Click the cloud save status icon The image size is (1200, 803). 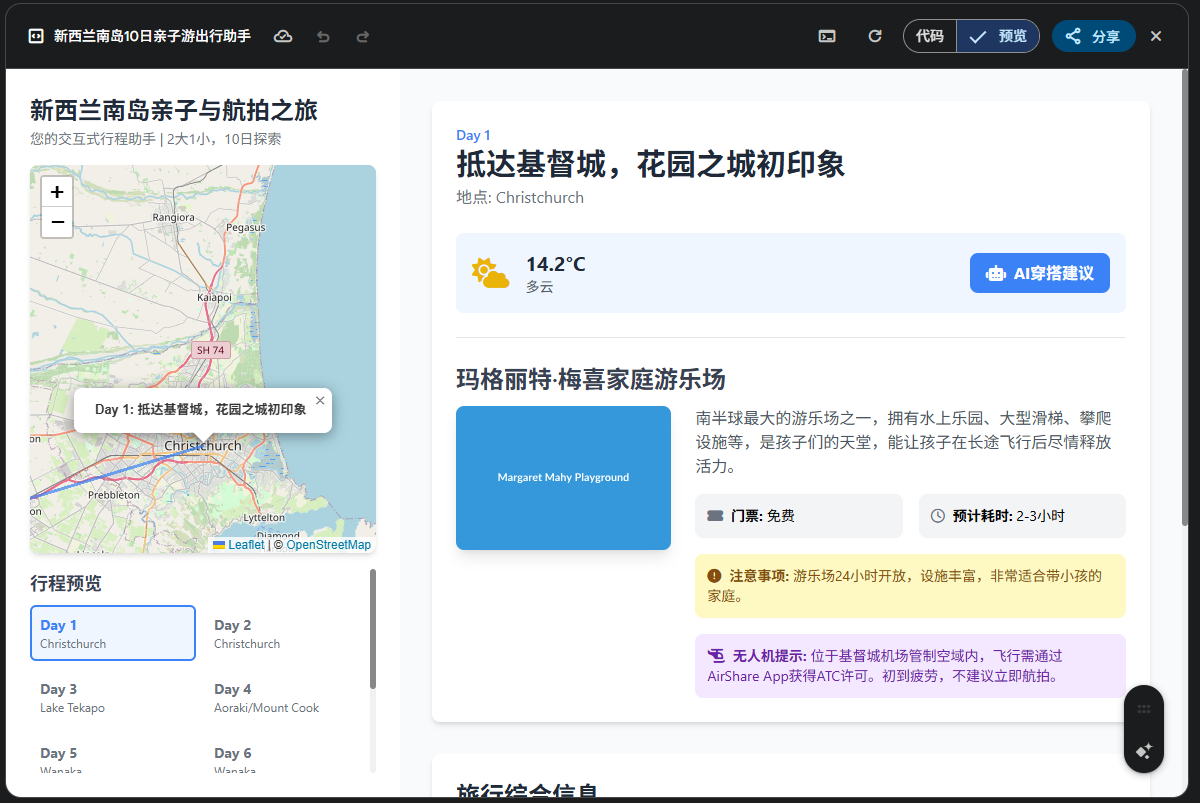(283, 36)
